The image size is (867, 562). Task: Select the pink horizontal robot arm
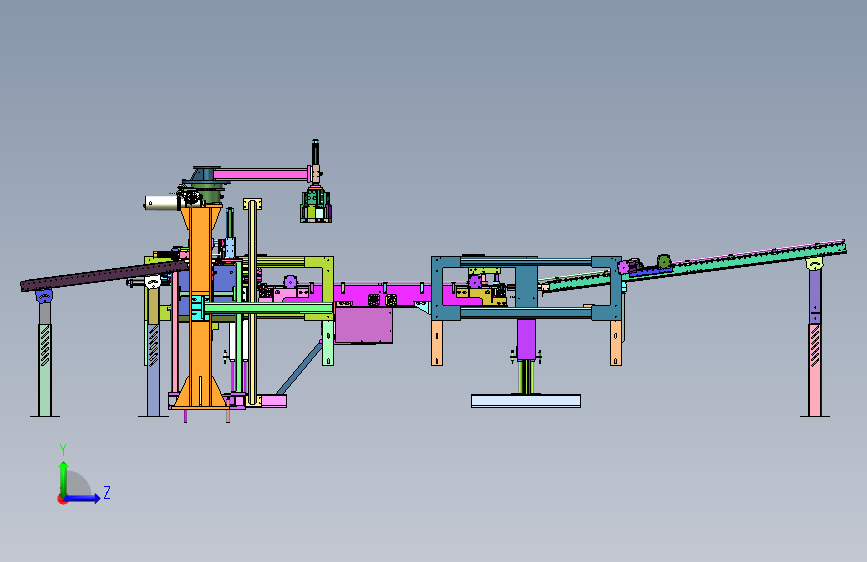(260, 175)
